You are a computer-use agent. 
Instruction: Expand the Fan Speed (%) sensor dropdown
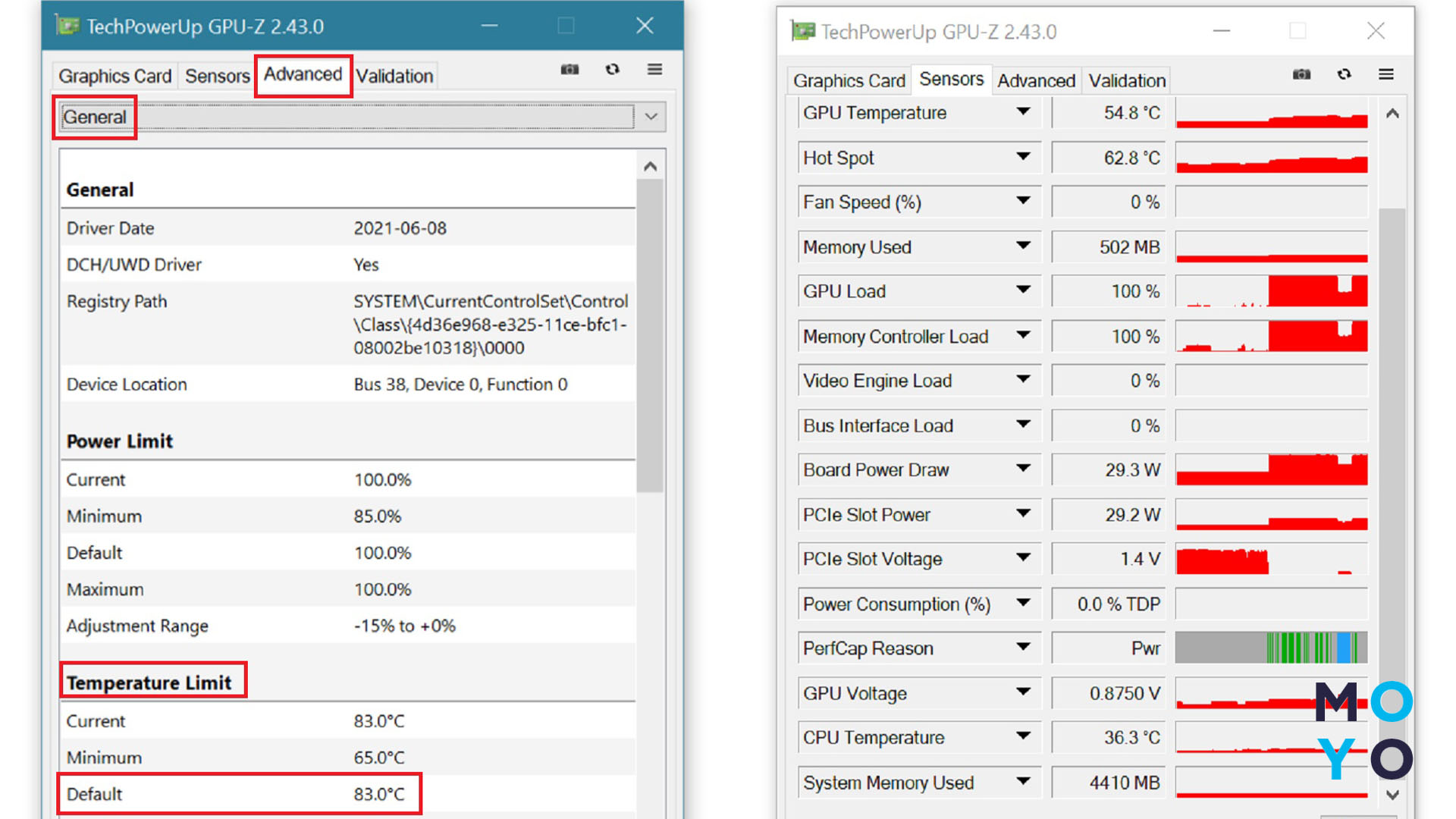tap(1023, 202)
